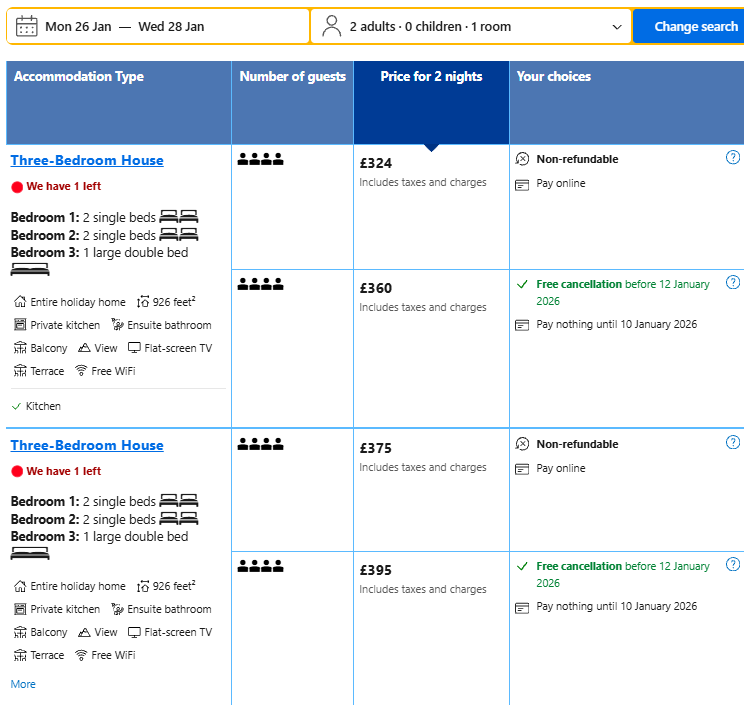Click the person icon in the guests field
This screenshot has width=744, height=705.
(x=332, y=26)
